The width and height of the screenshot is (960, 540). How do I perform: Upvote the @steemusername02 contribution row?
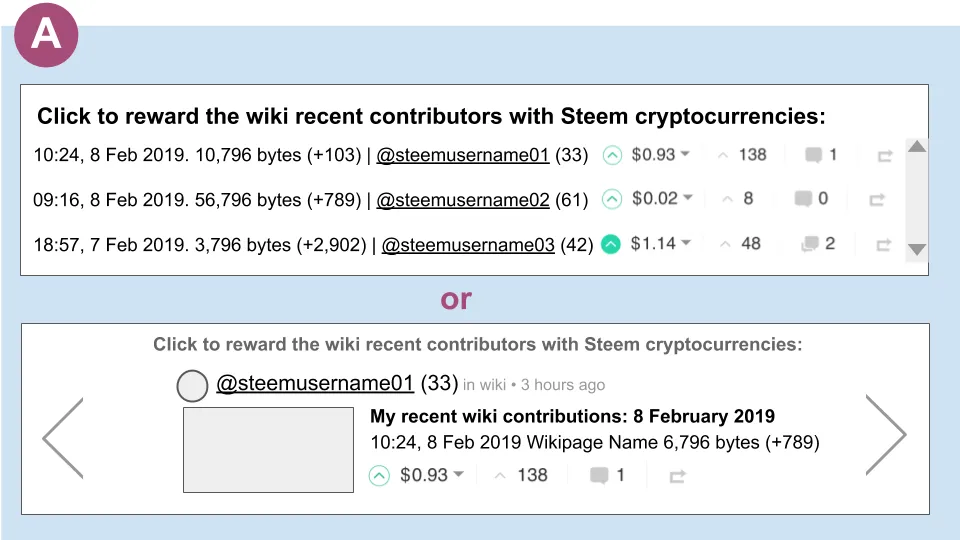[x=612, y=199]
